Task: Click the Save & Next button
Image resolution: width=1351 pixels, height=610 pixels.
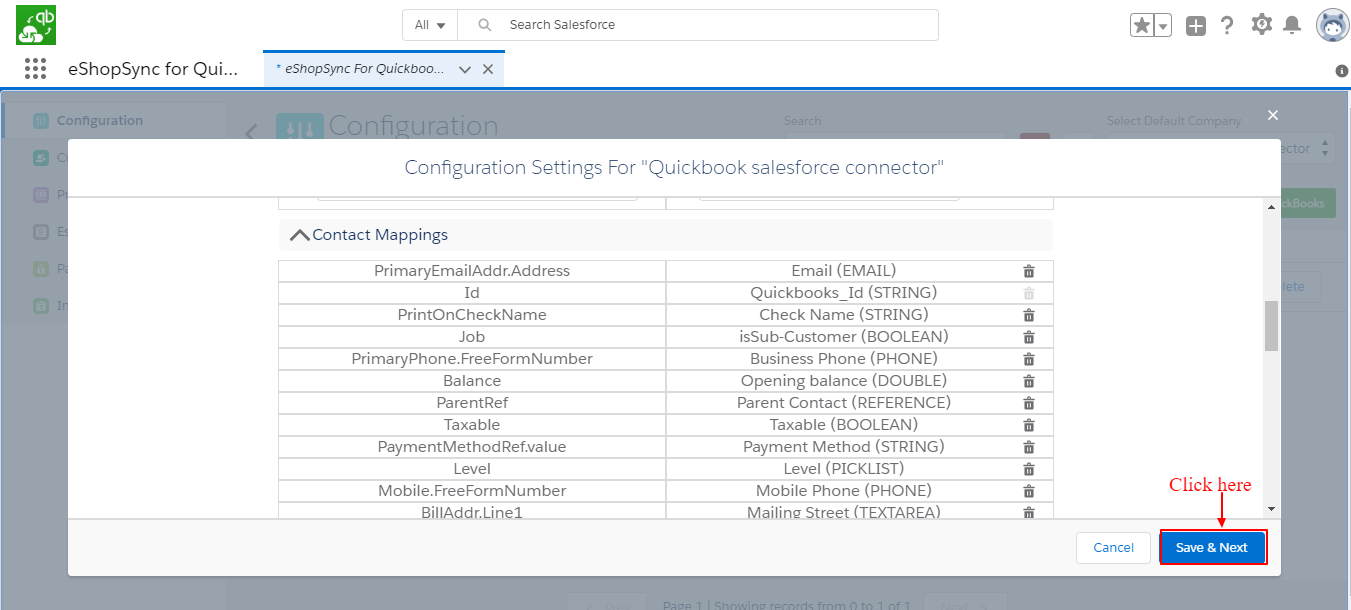Action: [1212, 547]
